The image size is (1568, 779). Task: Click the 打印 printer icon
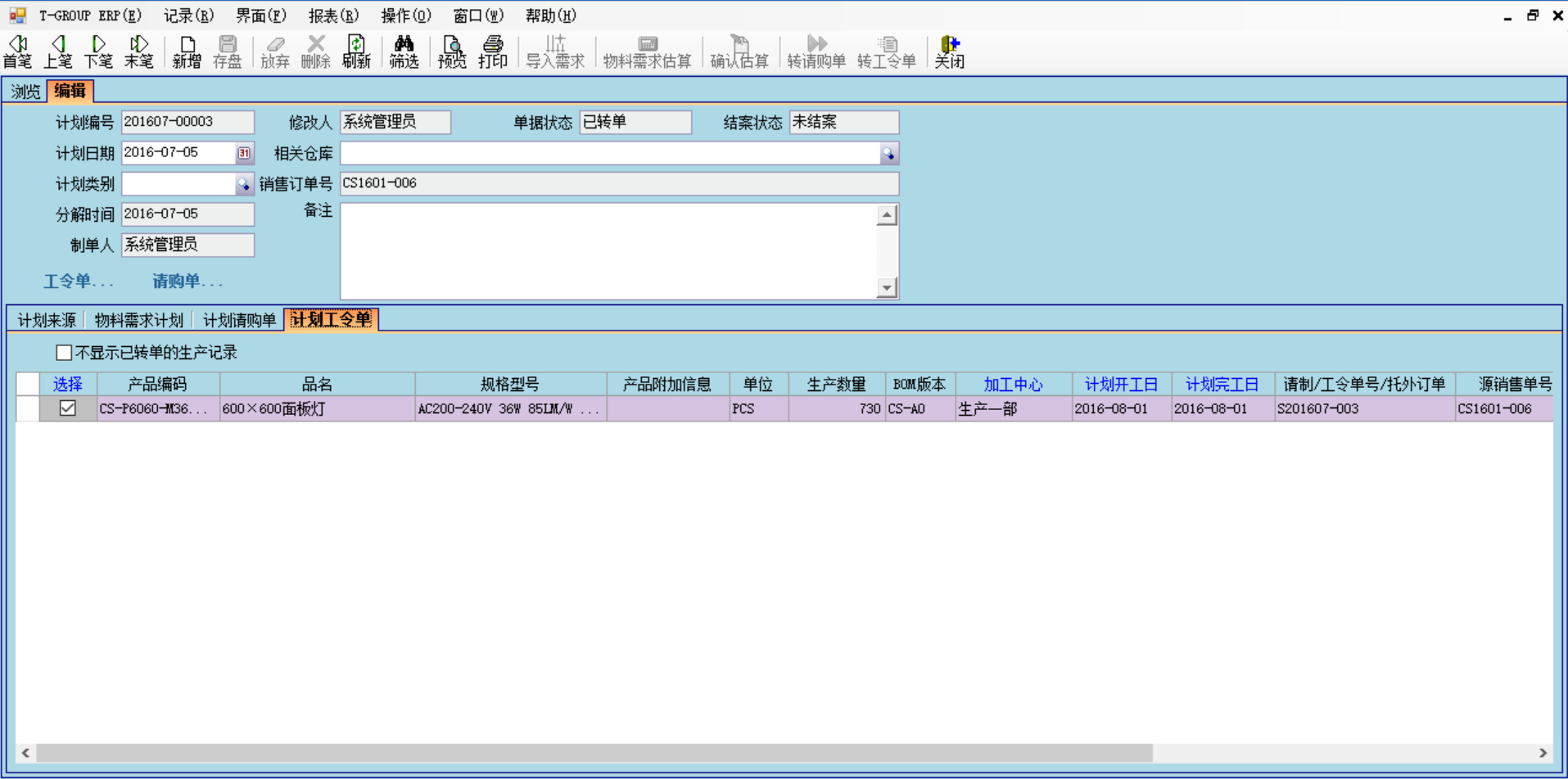click(x=493, y=52)
